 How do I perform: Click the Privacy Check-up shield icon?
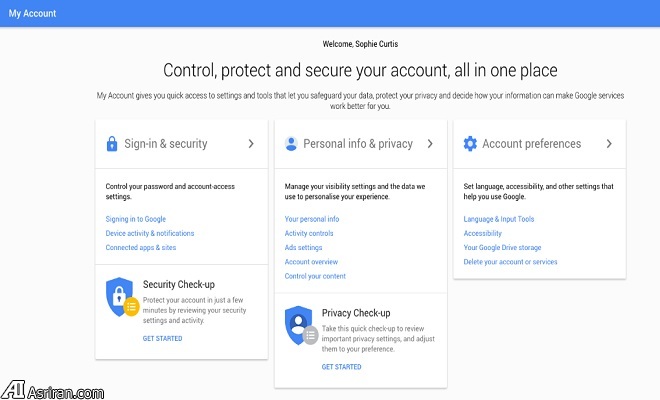(301, 325)
